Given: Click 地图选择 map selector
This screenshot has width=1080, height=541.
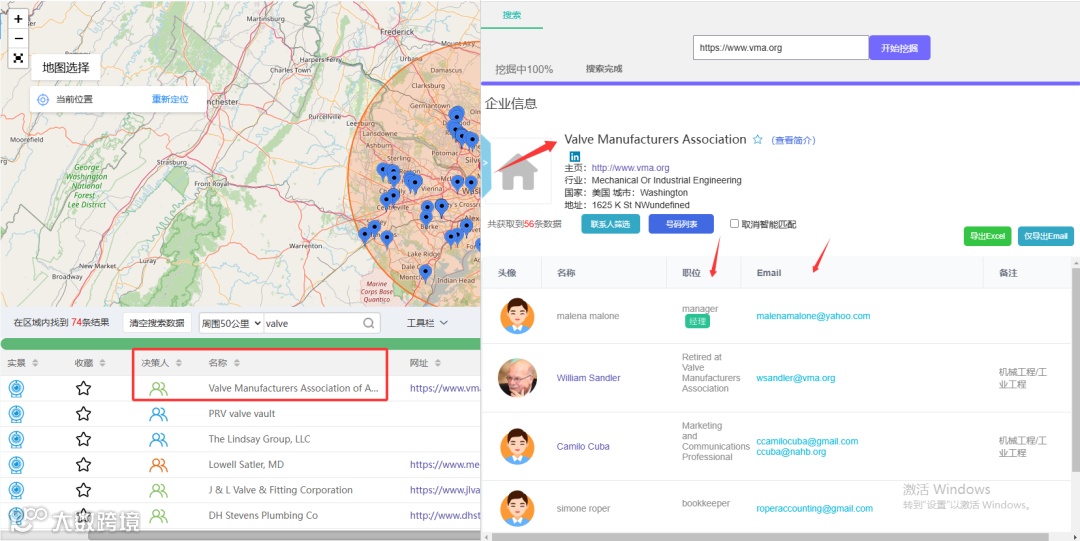Looking at the screenshot, I should [66, 68].
